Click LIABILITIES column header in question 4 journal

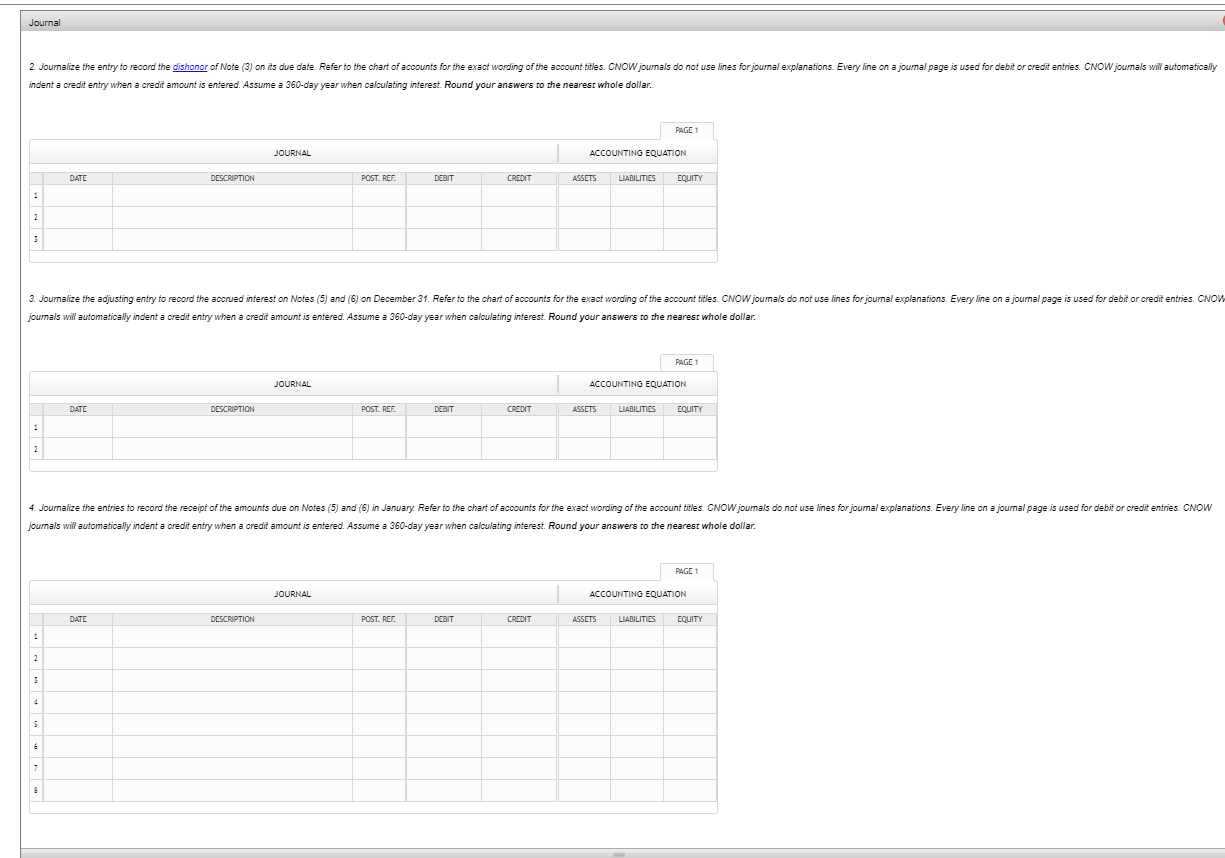point(637,619)
